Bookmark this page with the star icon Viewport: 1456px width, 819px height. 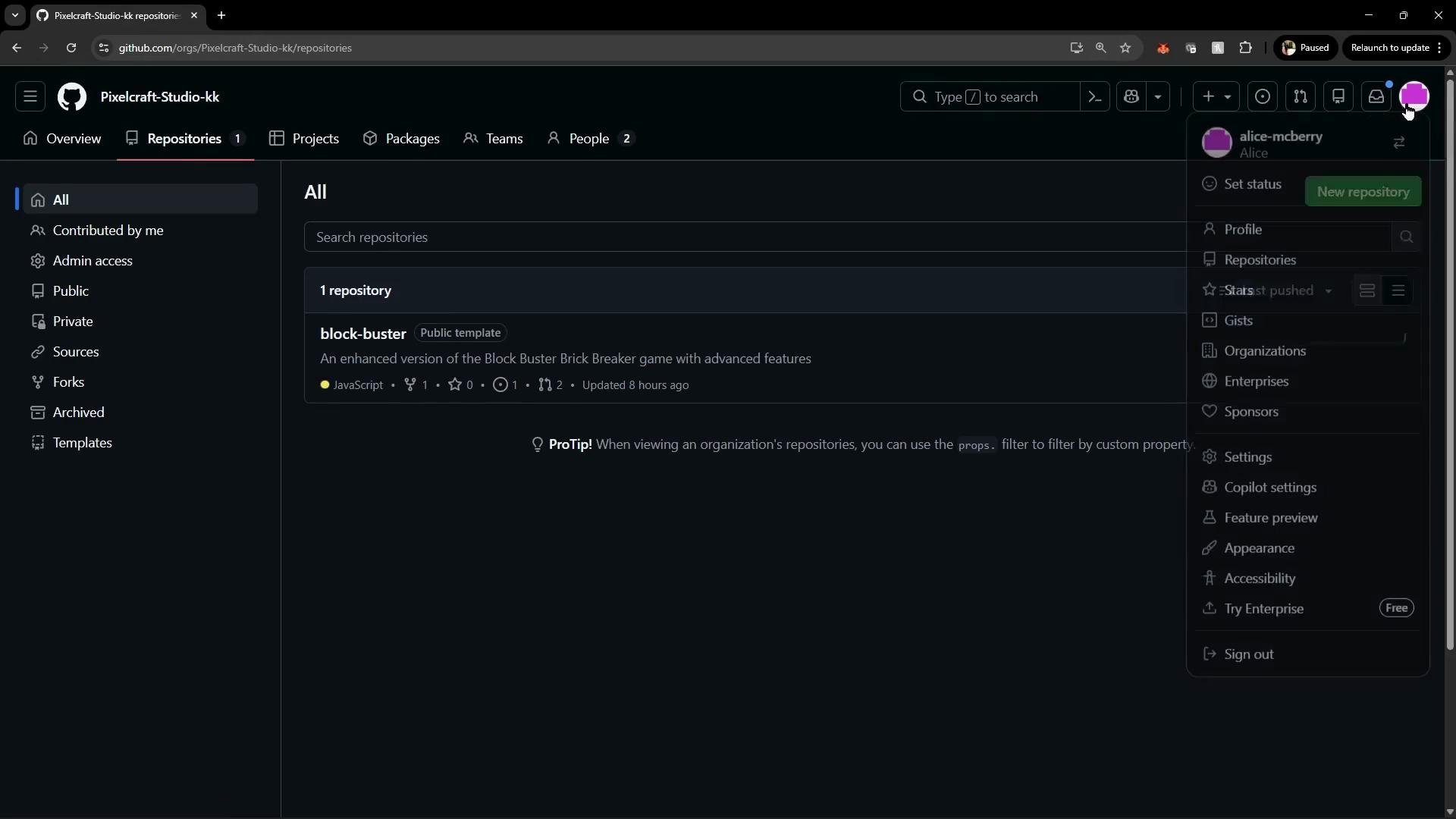(x=1125, y=48)
